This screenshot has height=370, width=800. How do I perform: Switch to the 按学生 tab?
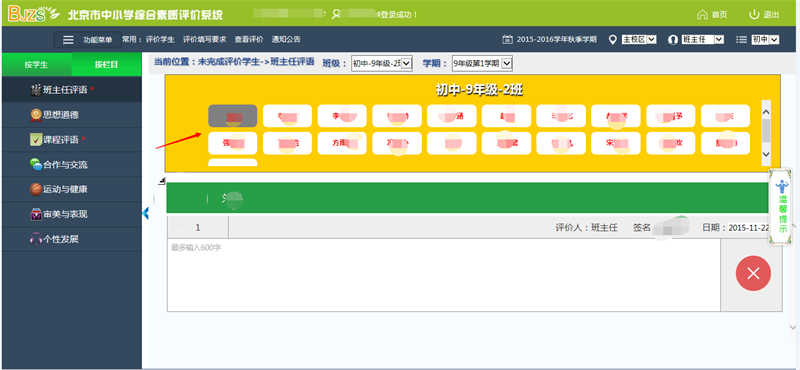point(36,64)
